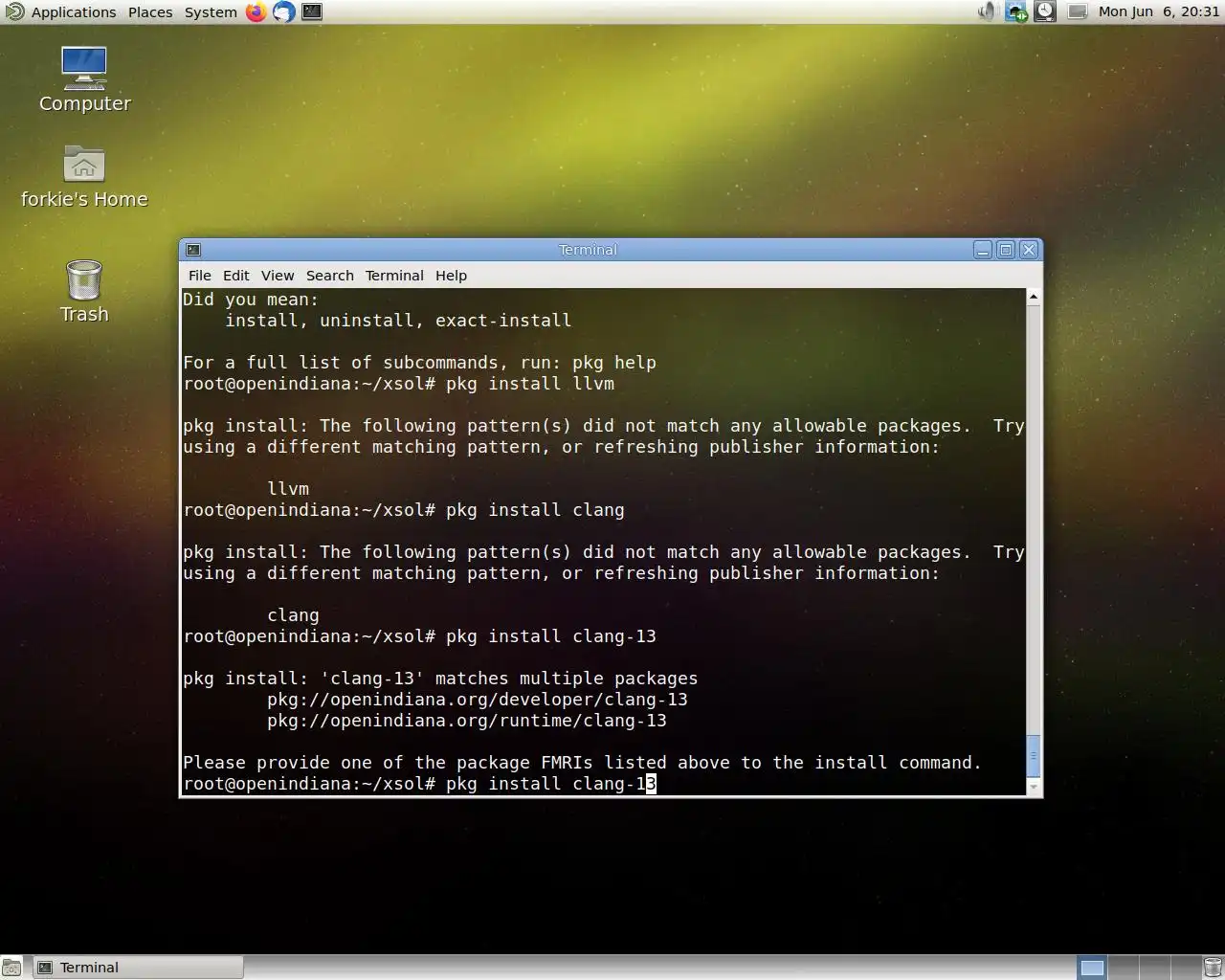The image size is (1225, 980).
Task: Click the Terminal window title bar text
Action: 588,250
